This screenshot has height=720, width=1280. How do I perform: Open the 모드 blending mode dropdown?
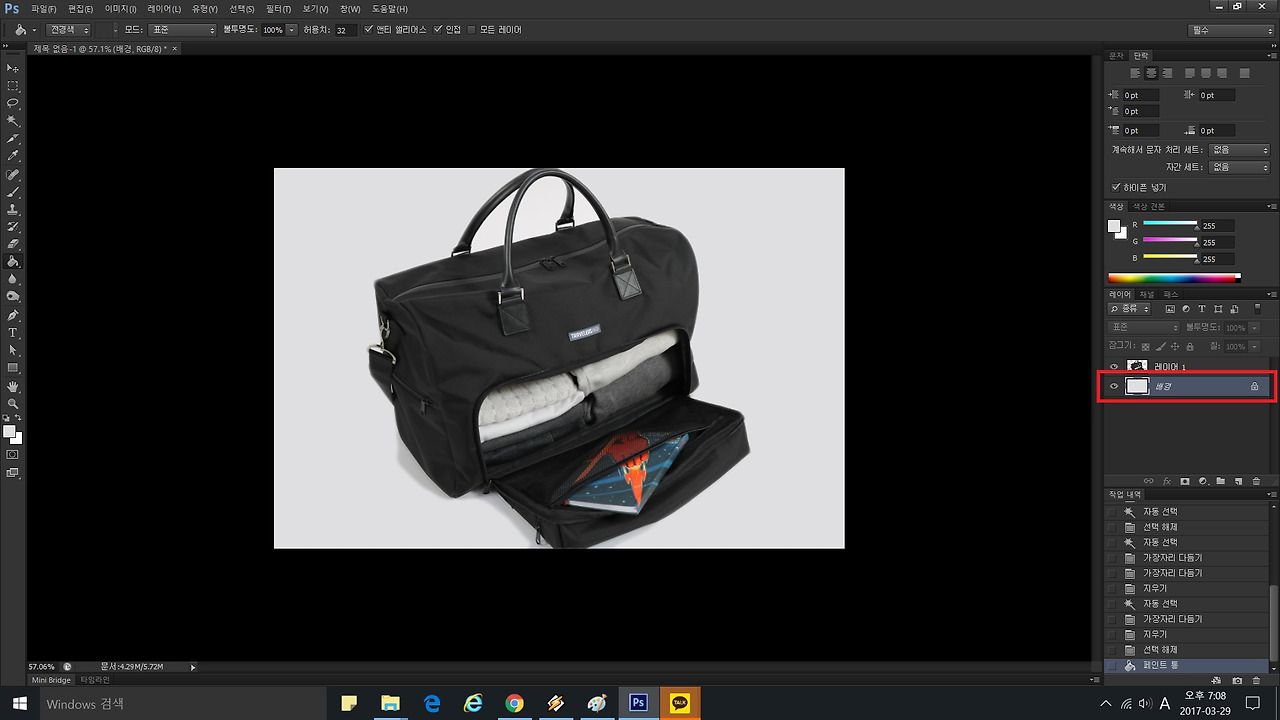pyautogui.click(x=181, y=30)
